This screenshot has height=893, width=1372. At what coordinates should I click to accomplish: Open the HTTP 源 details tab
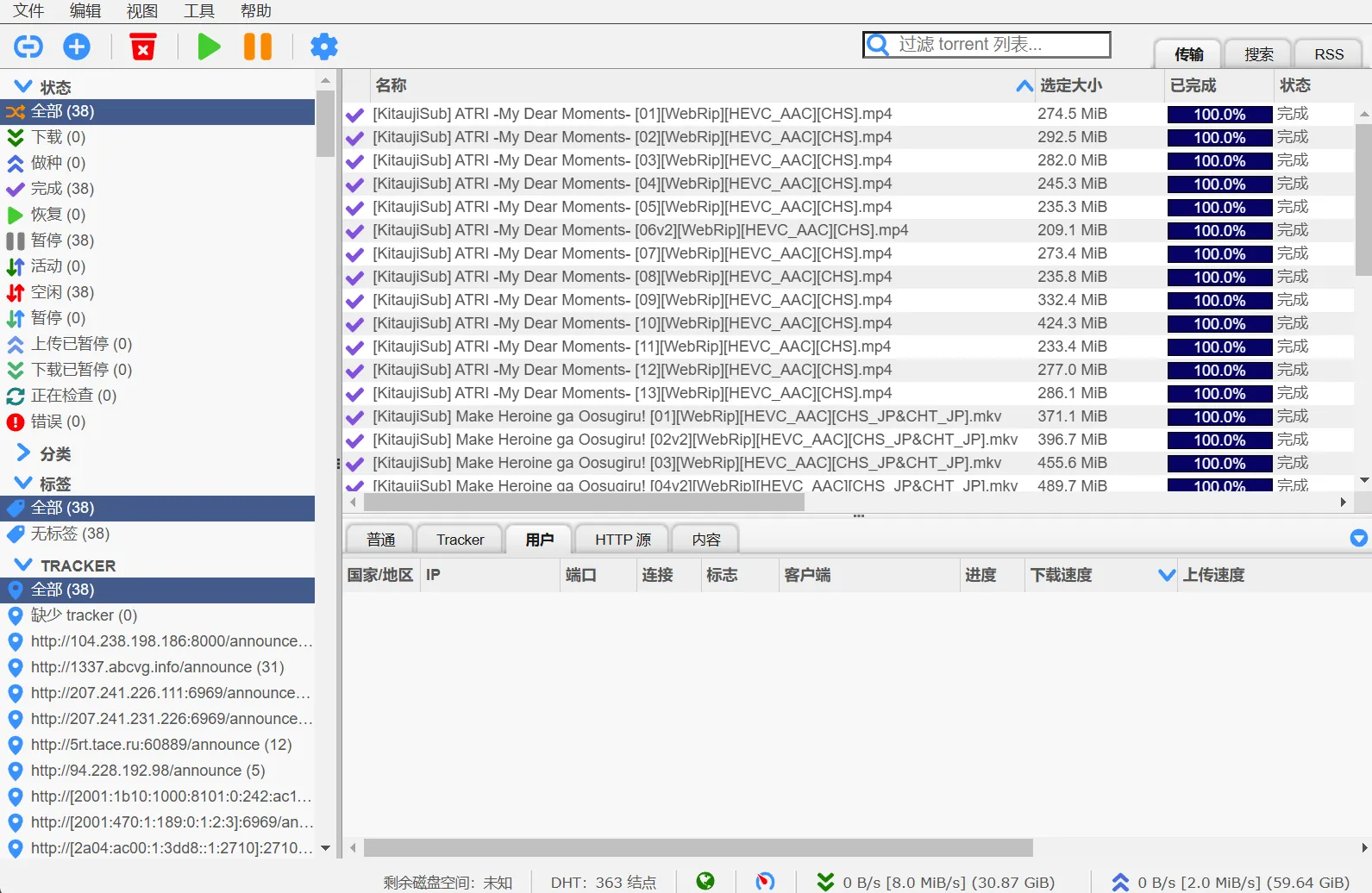pos(623,540)
